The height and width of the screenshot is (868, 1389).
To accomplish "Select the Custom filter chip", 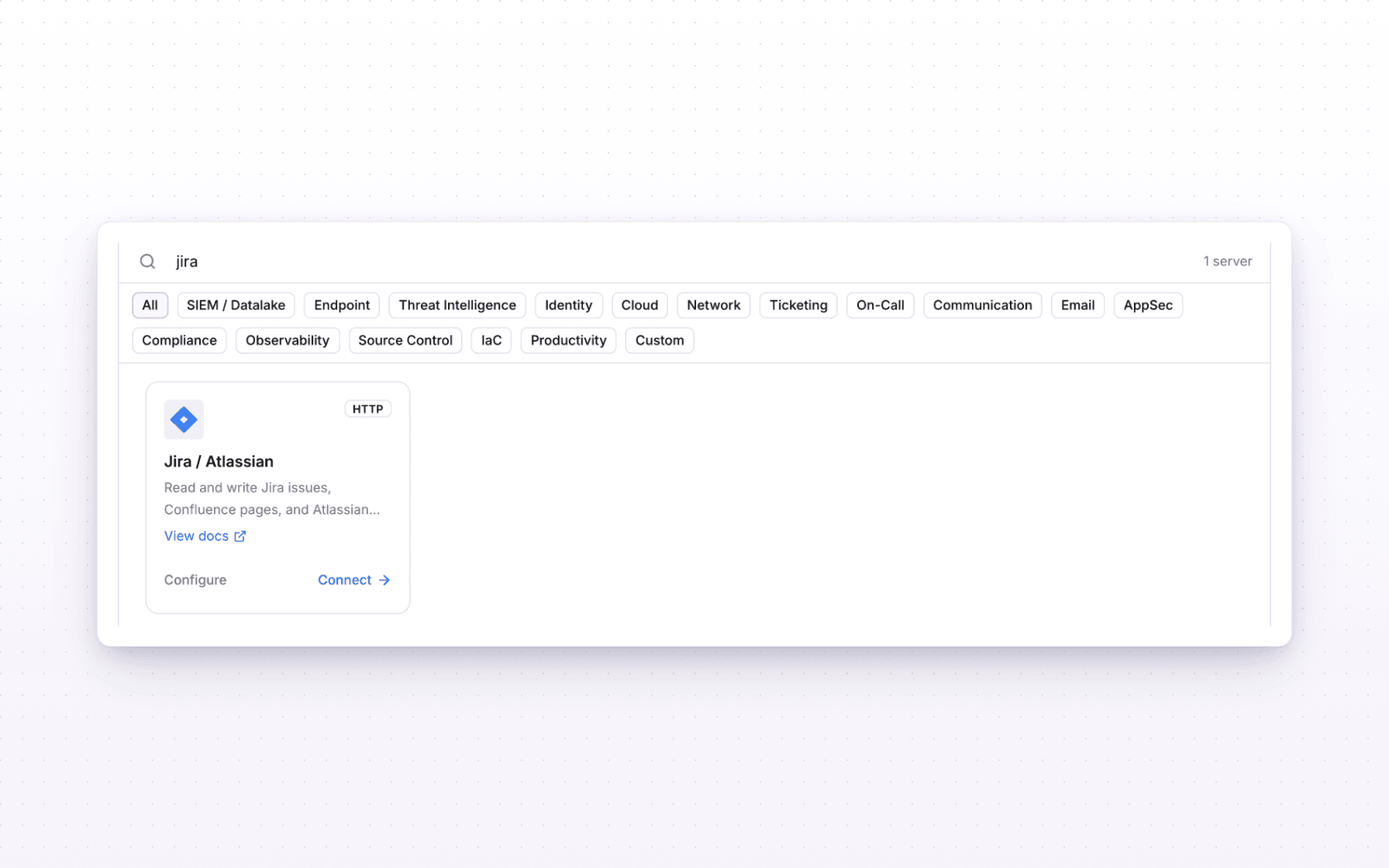I will click(x=660, y=340).
